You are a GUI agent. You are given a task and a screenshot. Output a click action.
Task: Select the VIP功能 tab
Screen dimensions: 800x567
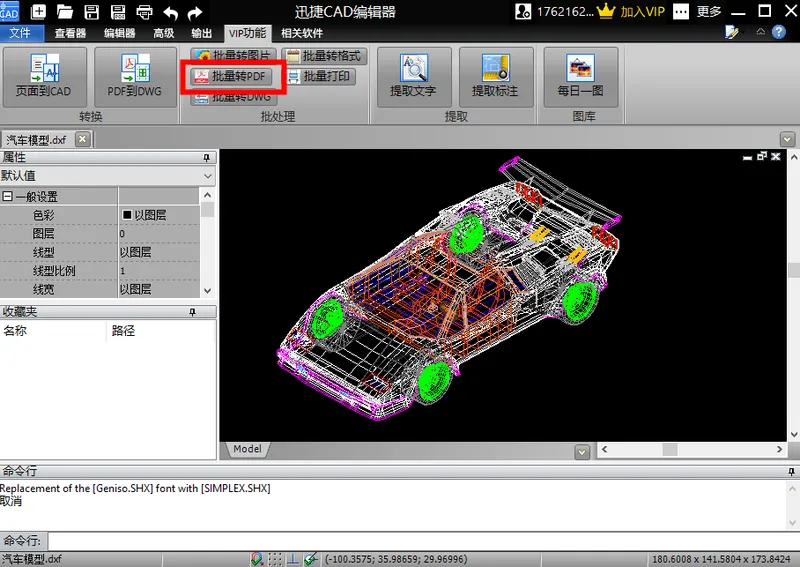247,33
